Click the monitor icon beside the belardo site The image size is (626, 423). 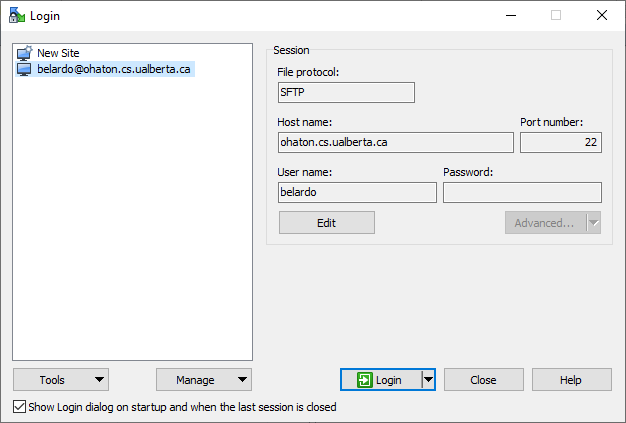click(x=24, y=69)
